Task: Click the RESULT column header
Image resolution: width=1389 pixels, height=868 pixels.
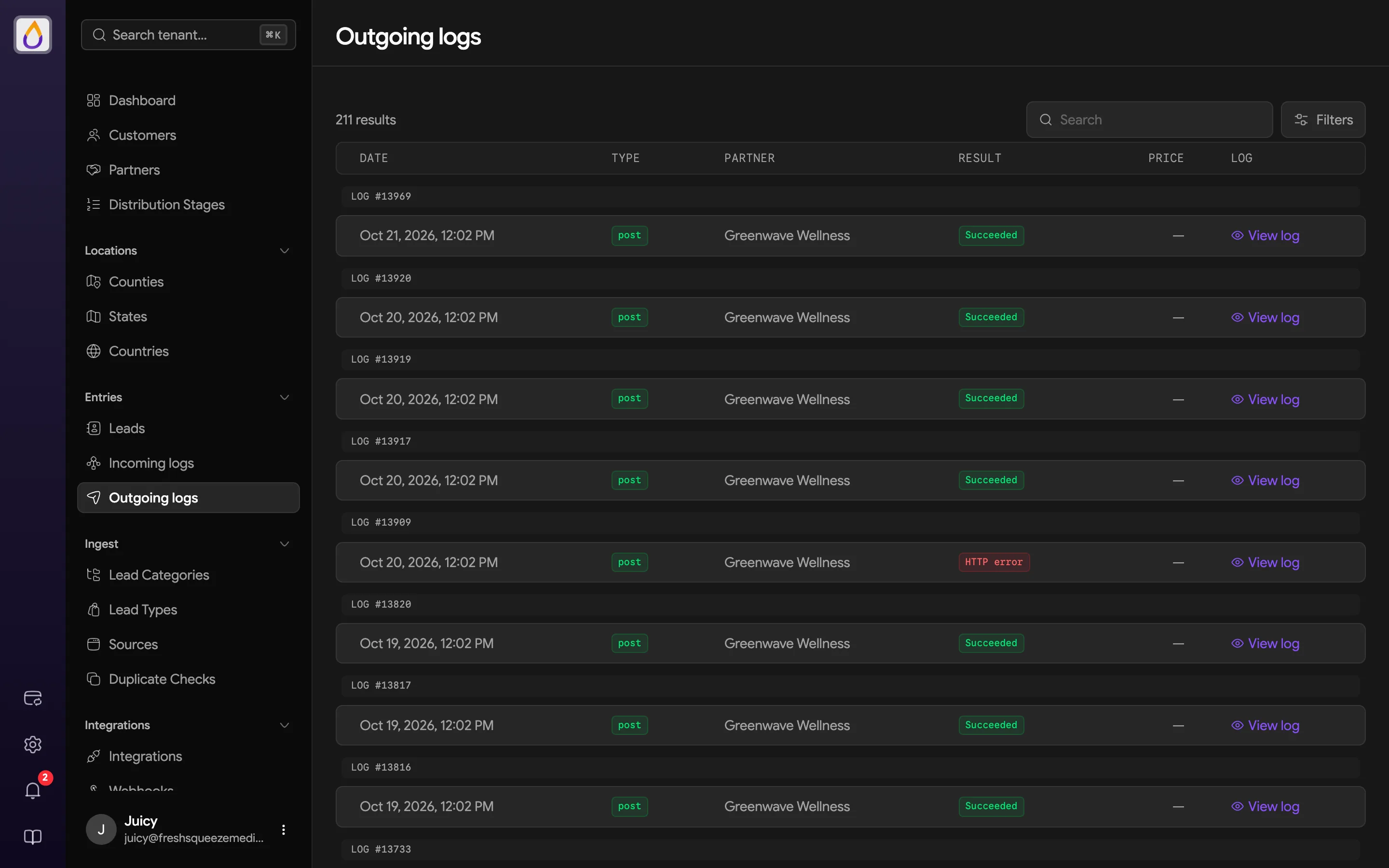Action: (x=979, y=158)
